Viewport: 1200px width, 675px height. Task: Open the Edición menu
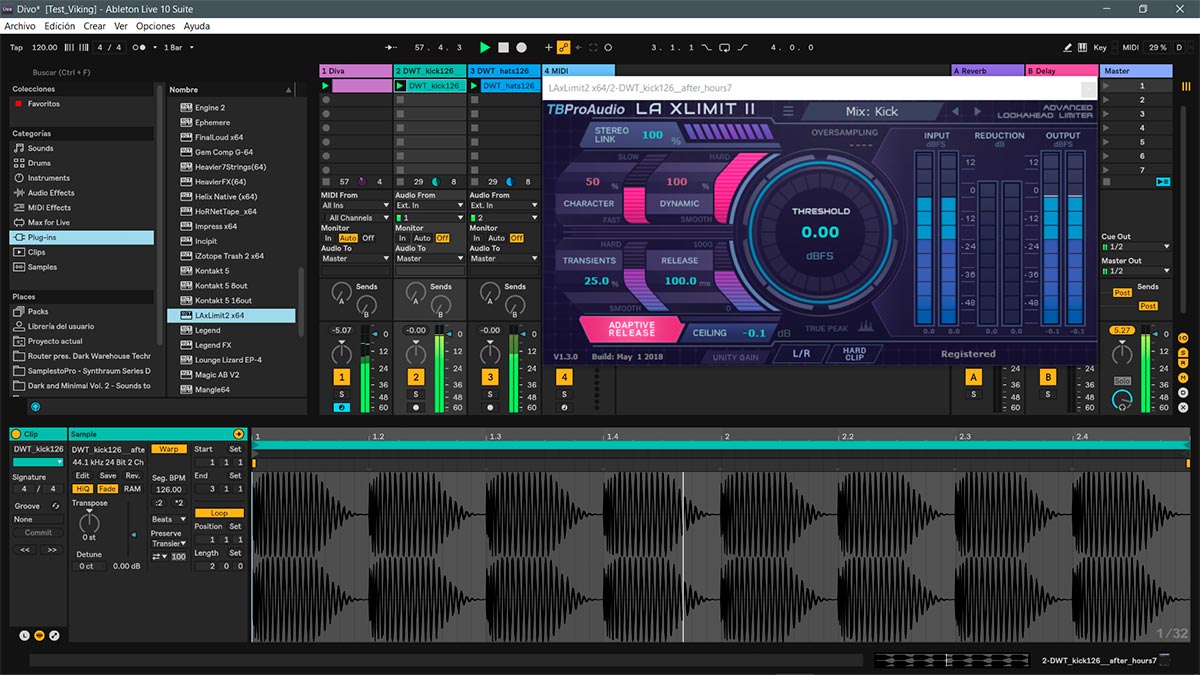tap(60, 26)
